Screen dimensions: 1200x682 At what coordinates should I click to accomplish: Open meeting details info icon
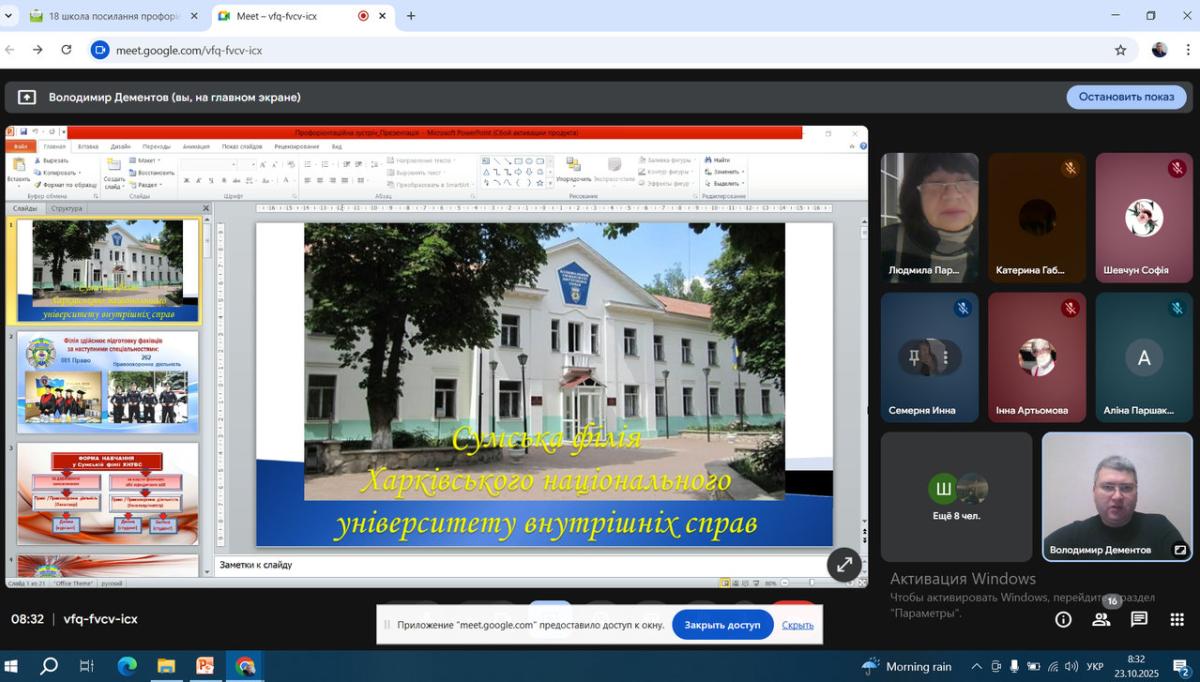[1063, 620]
